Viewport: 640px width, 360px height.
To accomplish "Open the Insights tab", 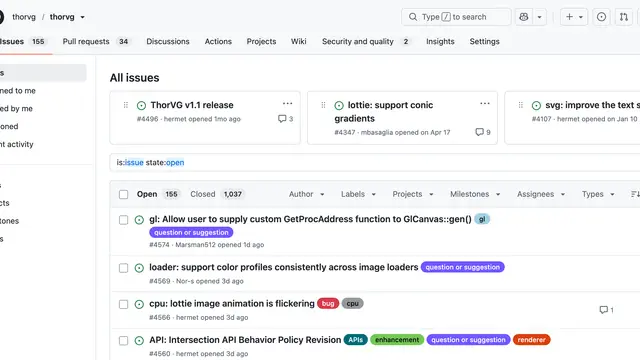I will pos(440,41).
